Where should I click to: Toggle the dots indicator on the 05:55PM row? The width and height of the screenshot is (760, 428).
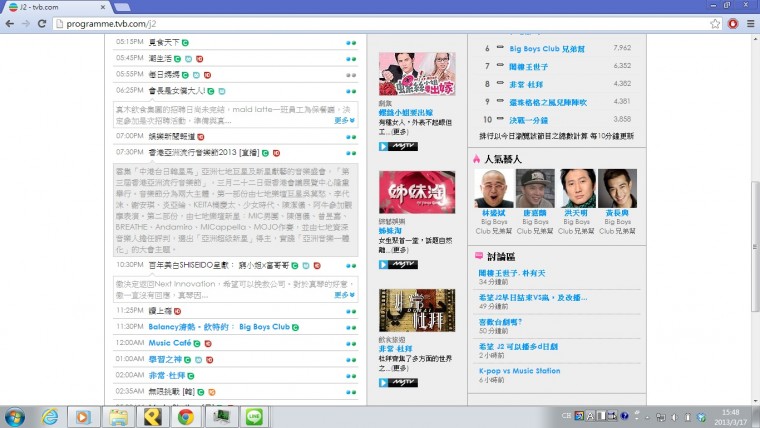click(x=351, y=75)
